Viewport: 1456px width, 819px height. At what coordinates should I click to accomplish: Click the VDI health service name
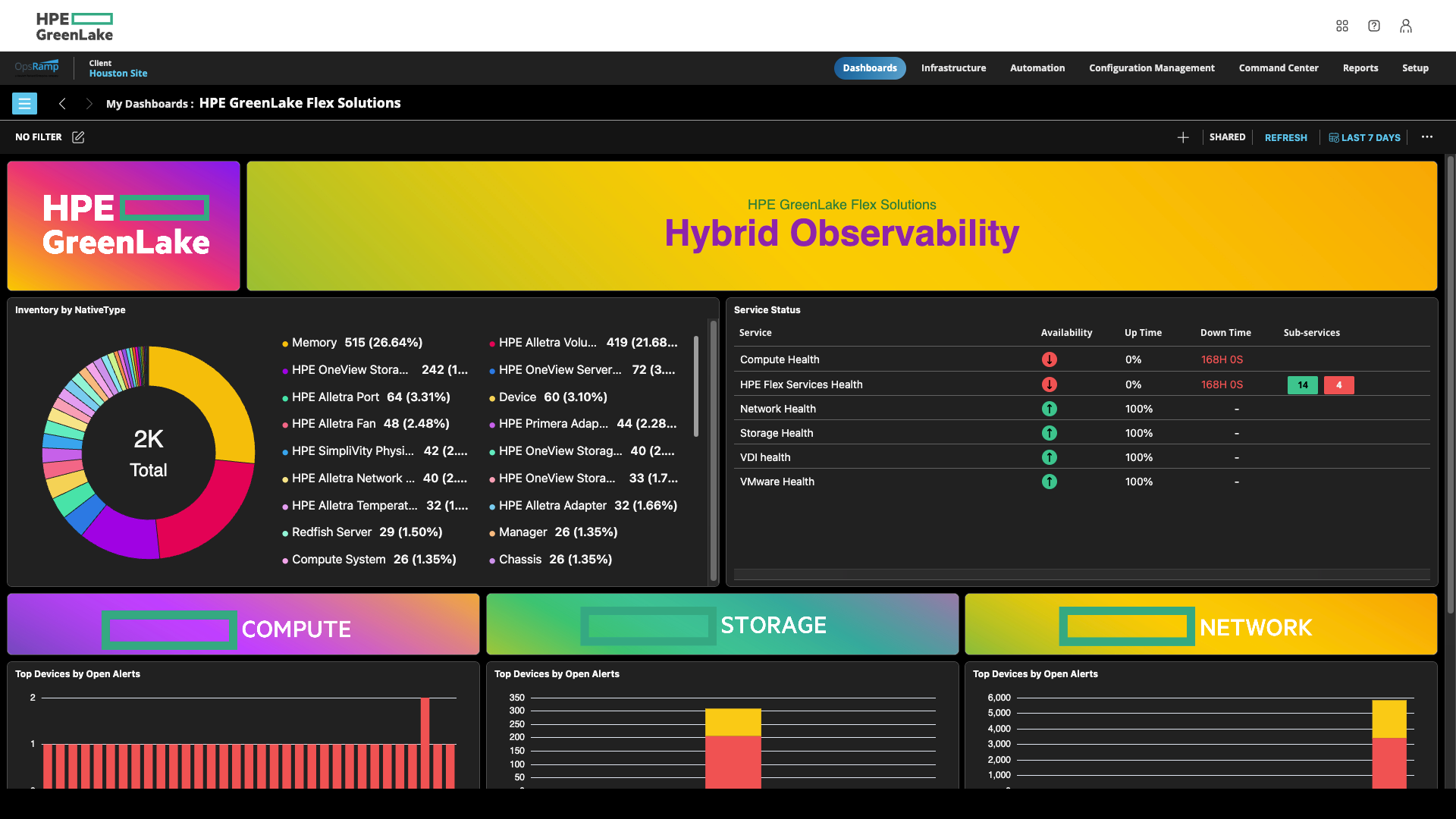coord(765,457)
